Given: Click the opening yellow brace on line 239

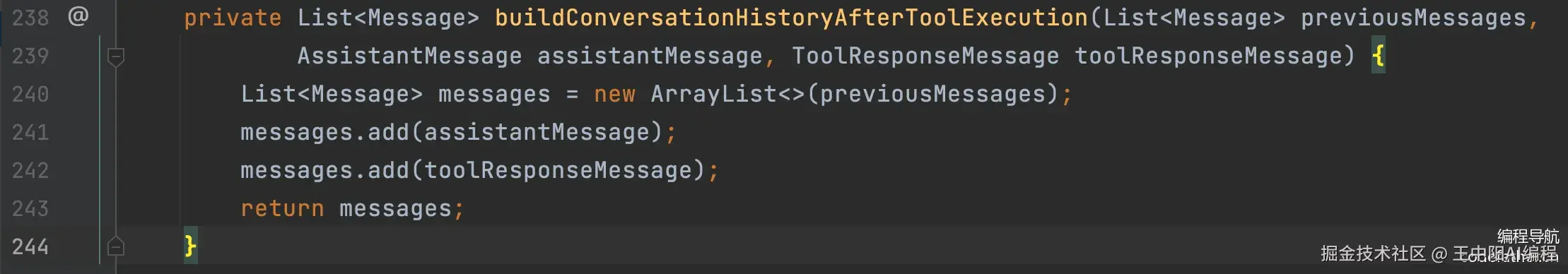Looking at the screenshot, I should (1378, 56).
